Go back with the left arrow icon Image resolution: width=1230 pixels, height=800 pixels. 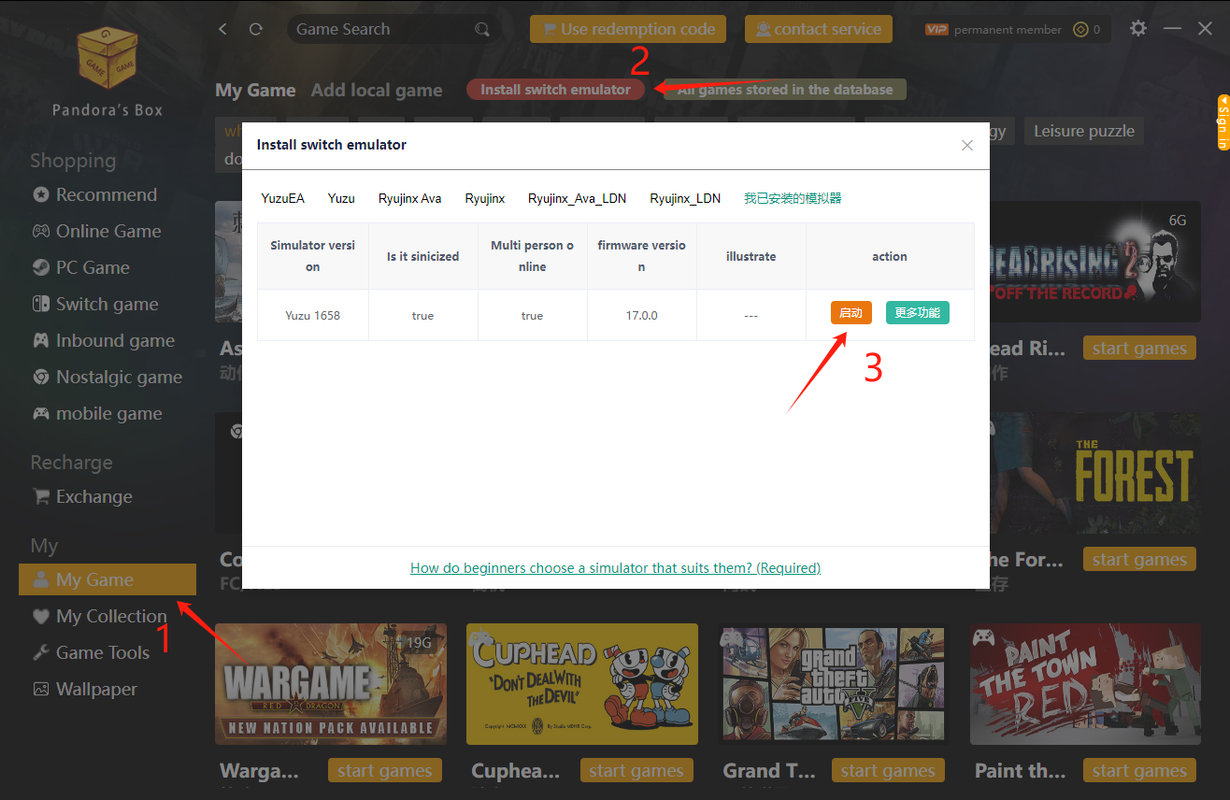223,29
